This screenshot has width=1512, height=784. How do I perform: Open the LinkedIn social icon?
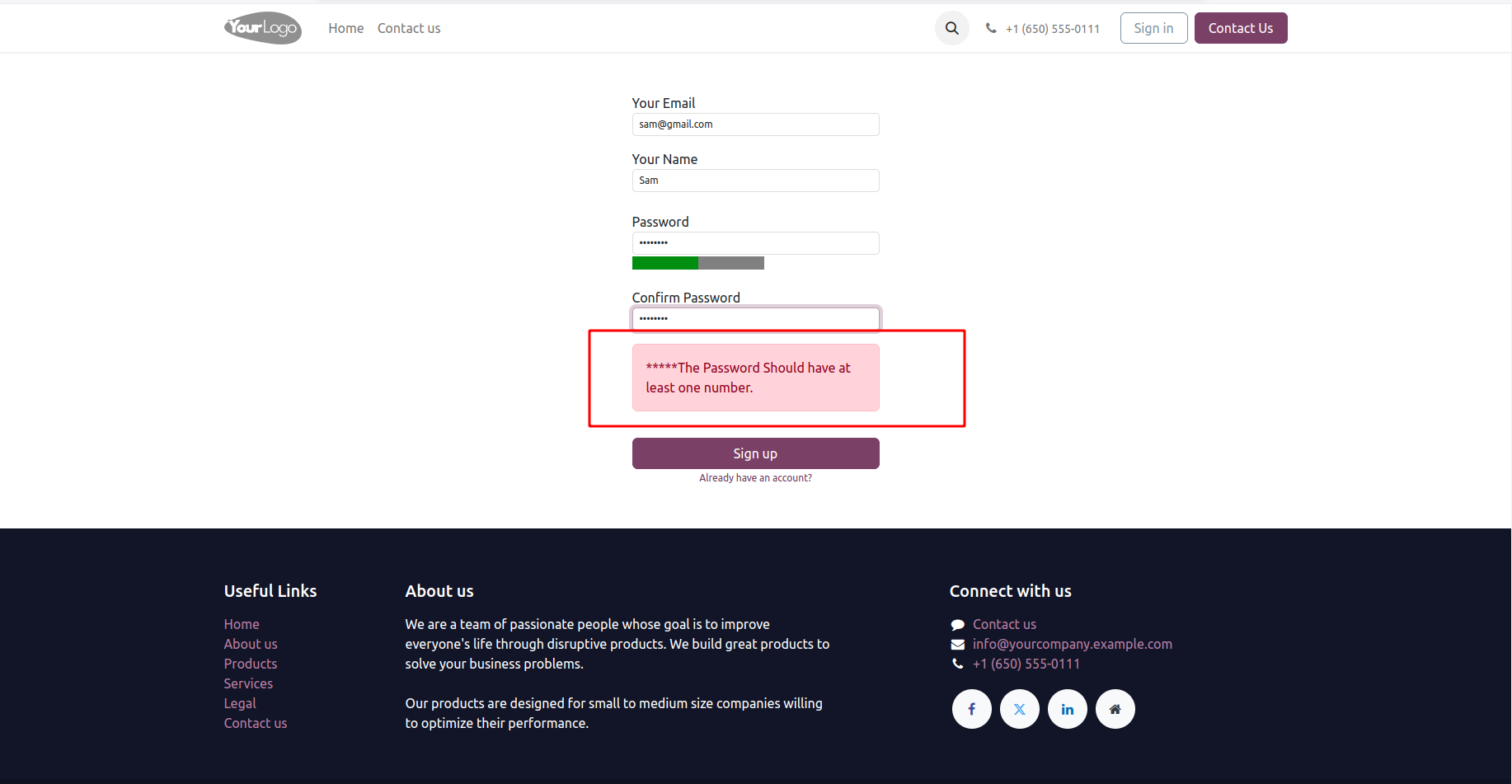click(1067, 709)
